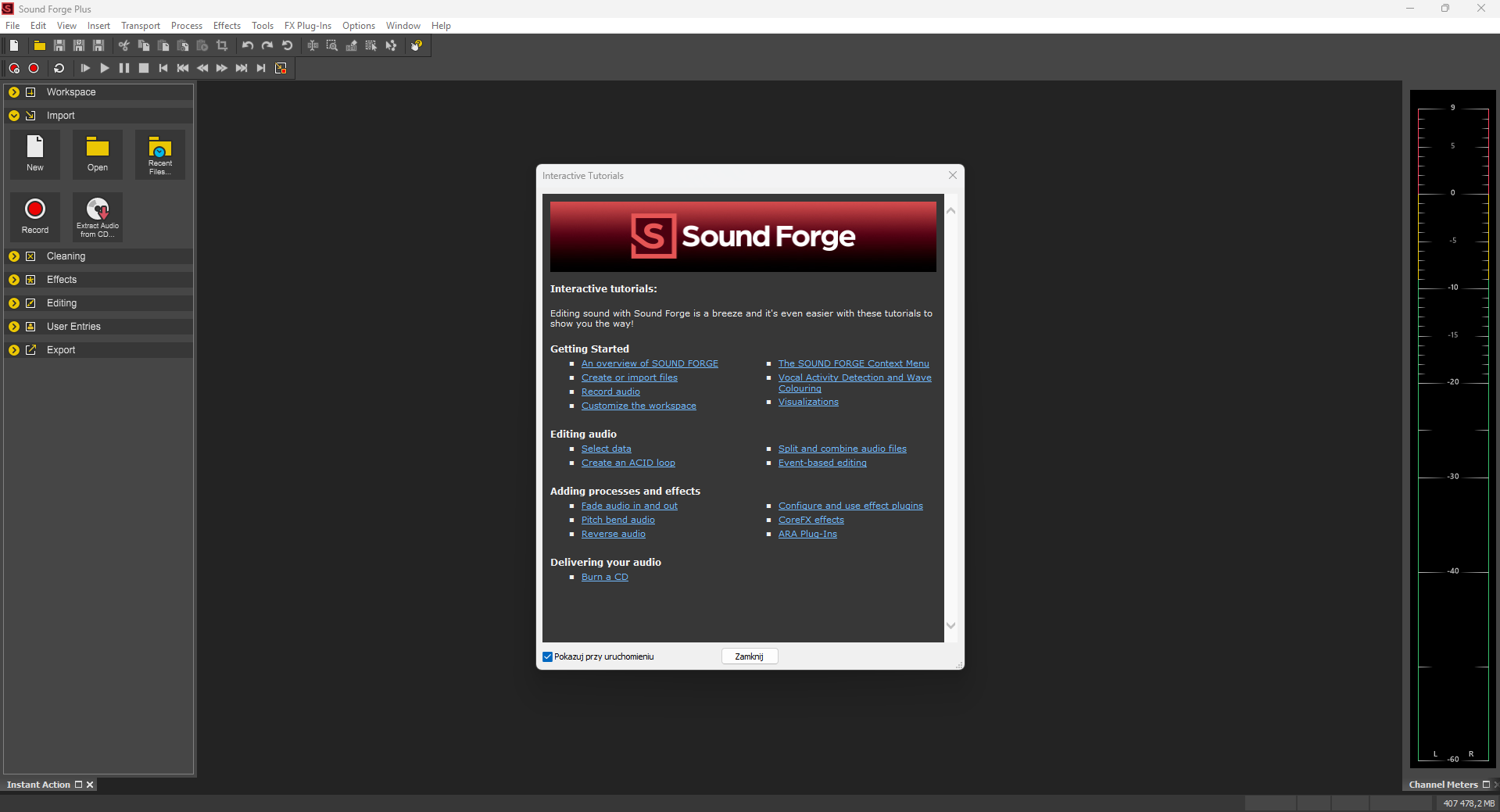Open An overview of SOUND FORGE link
This screenshot has width=1500, height=812.
[650, 363]
